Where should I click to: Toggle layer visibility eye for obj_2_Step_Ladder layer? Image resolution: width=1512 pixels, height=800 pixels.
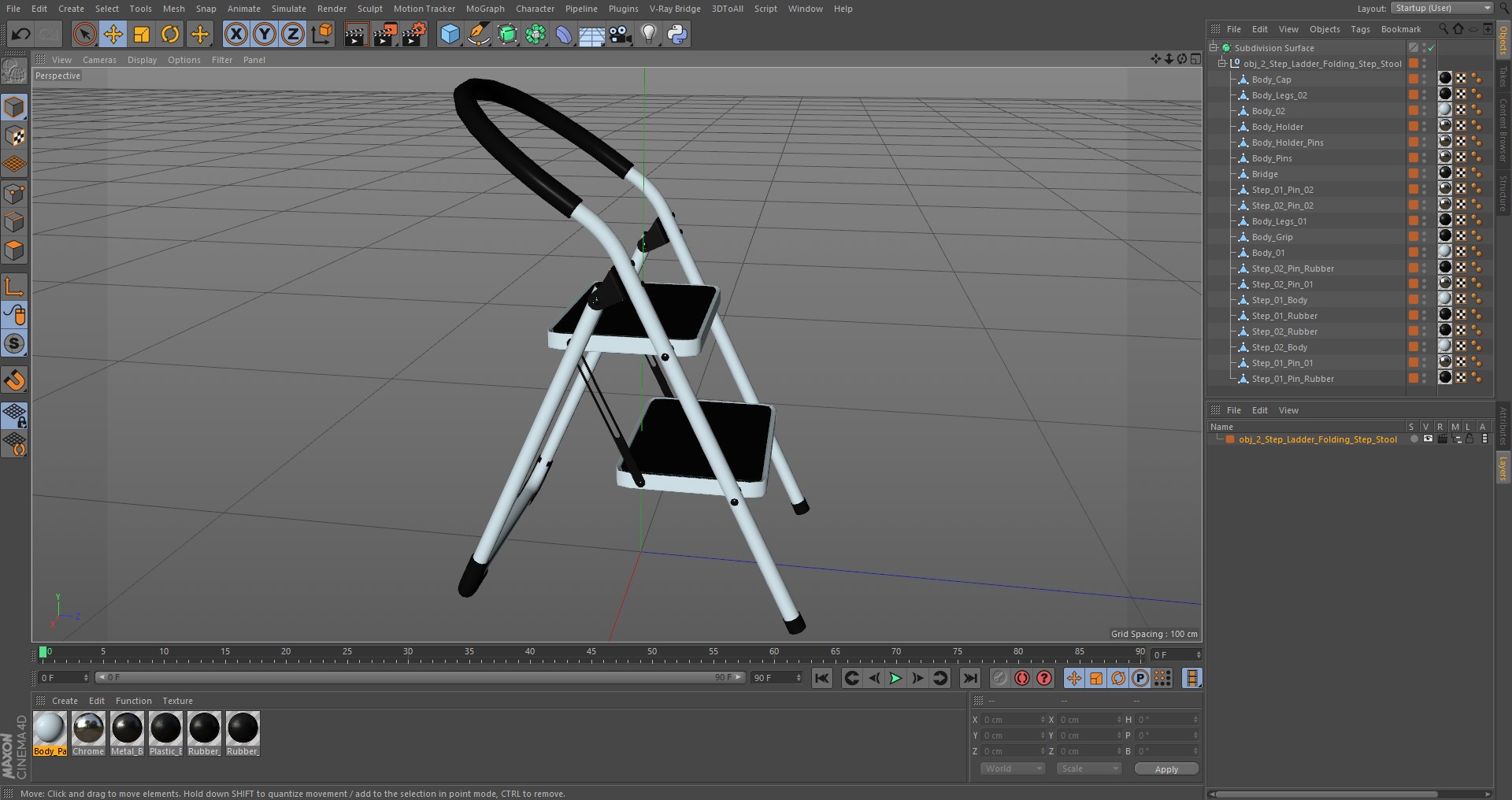1428,439
